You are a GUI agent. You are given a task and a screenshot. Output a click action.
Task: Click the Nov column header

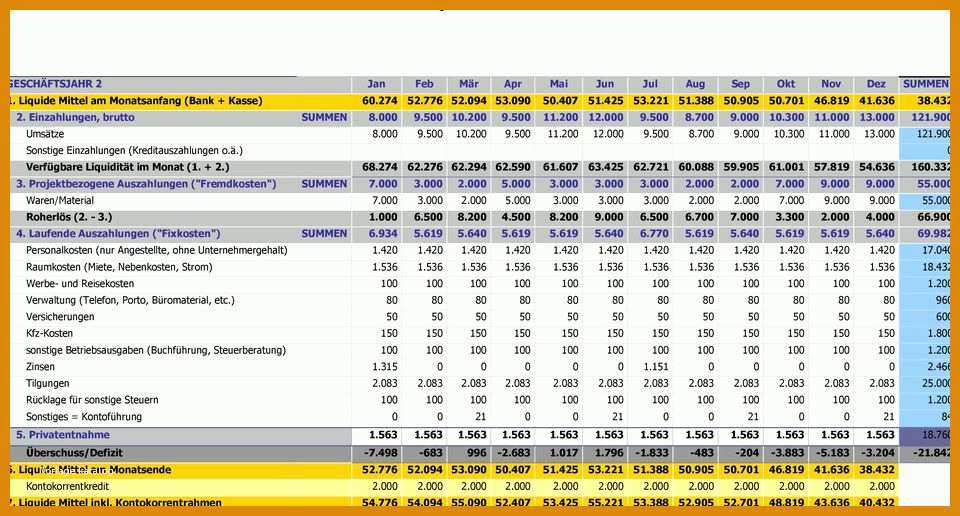pos(831,84)
